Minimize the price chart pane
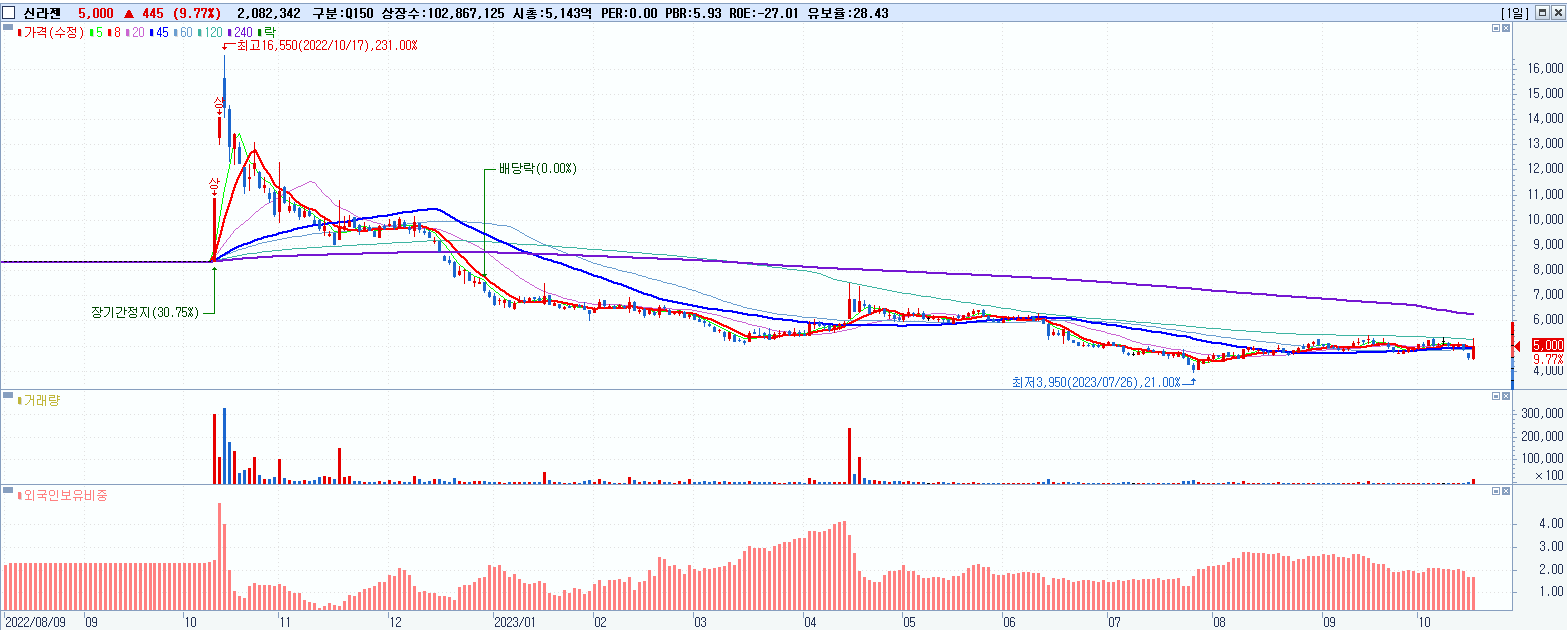 (1496, 30)
